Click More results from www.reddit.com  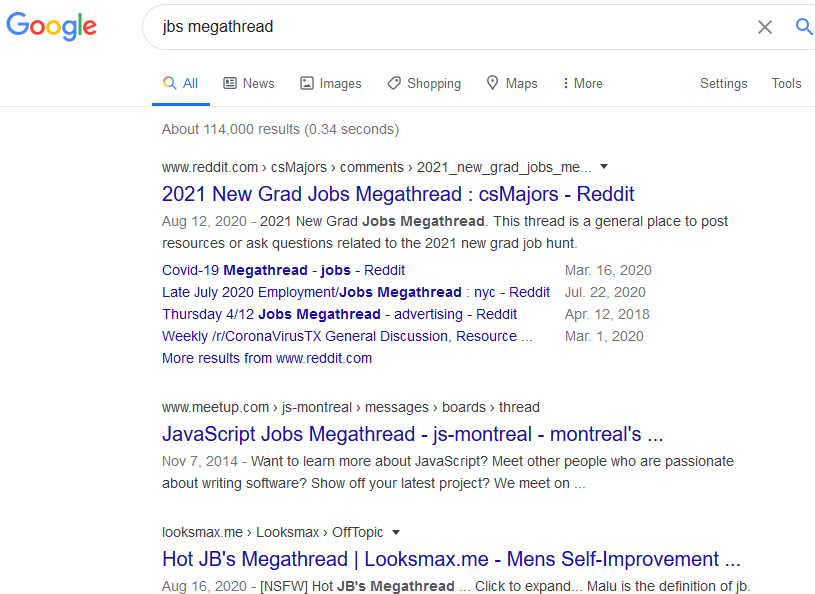267,358
